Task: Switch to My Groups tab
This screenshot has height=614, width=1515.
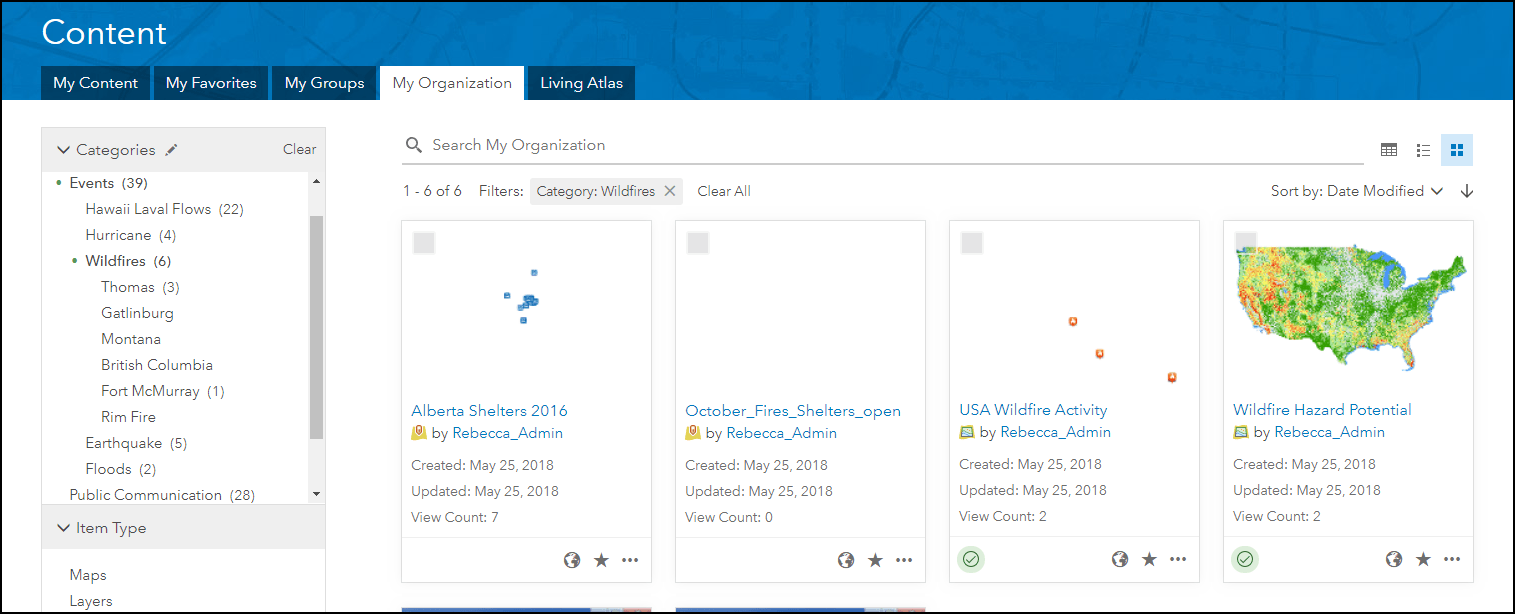Action: coord(324,83)
